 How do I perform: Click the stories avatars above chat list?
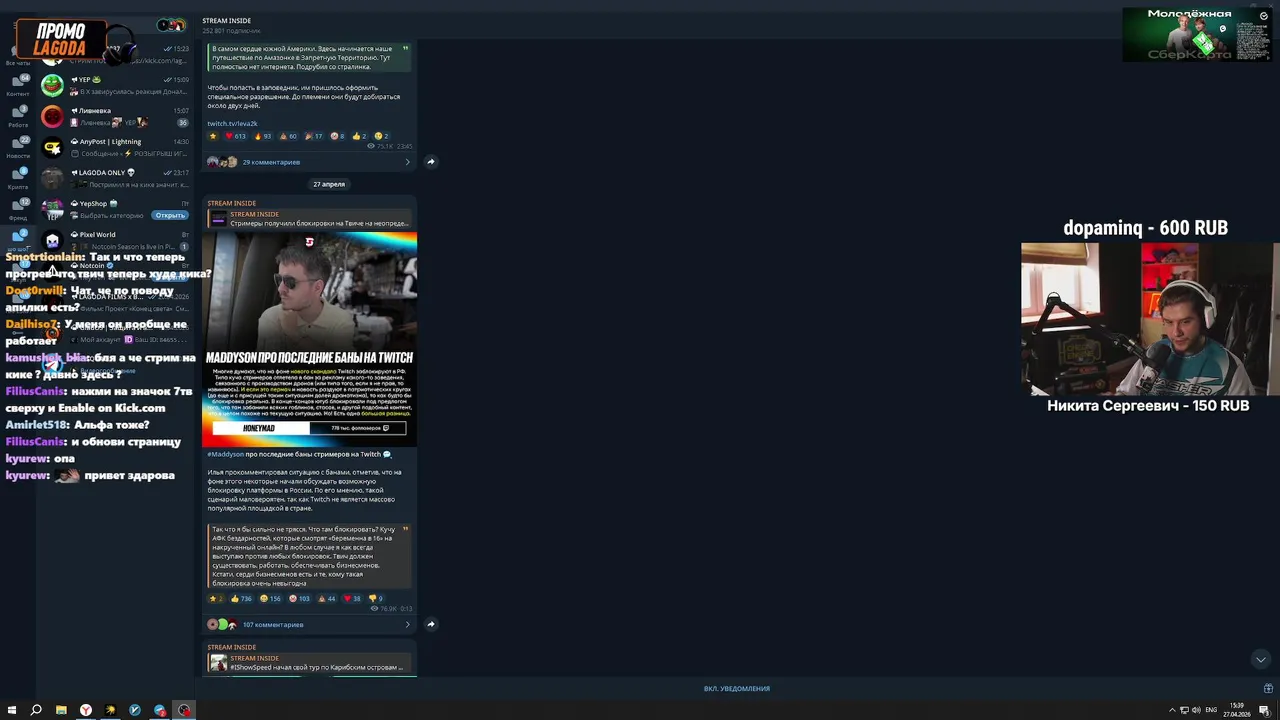(172, 25)
